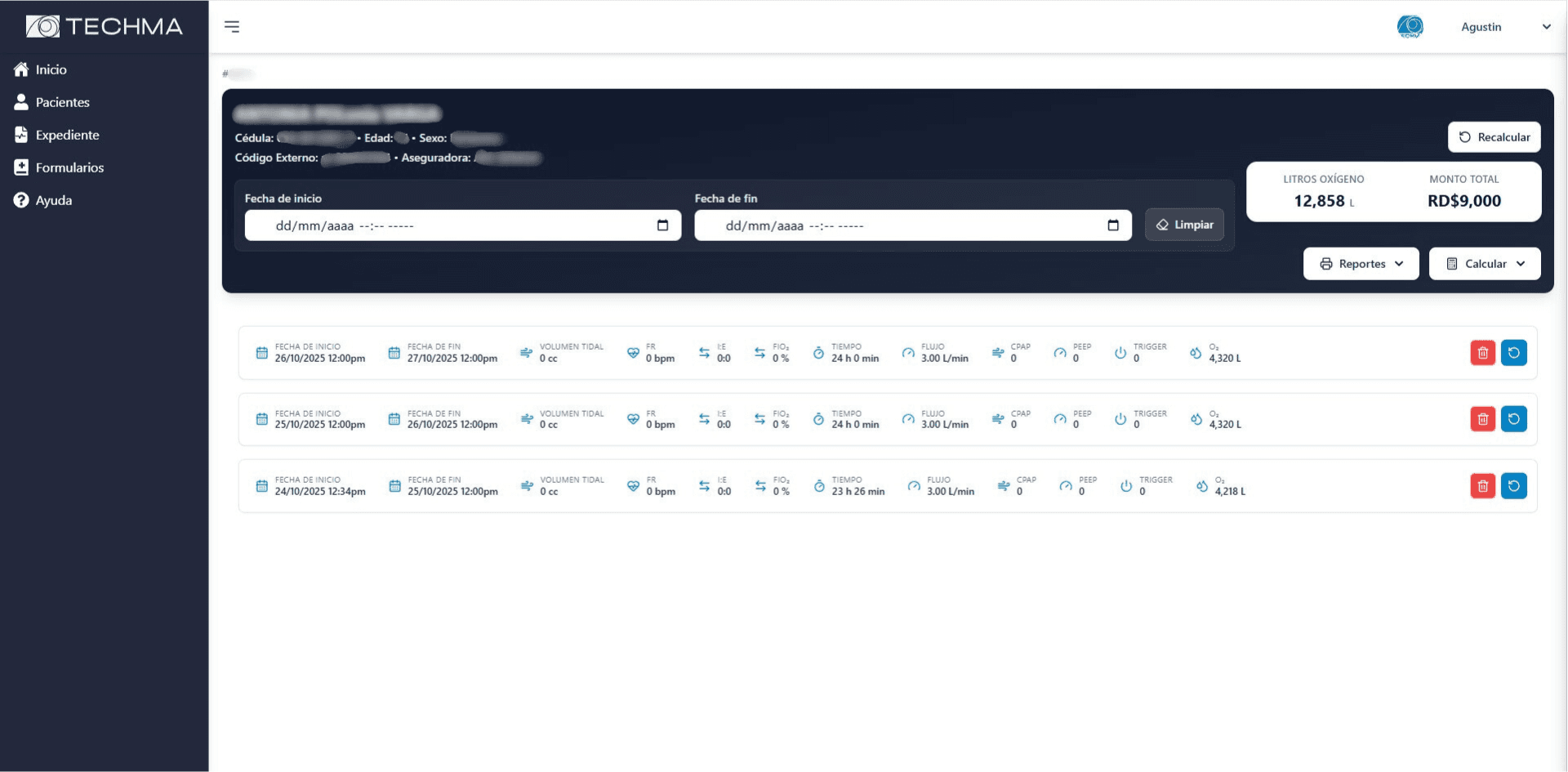Open calendar picker for Fecha de inicio
Image resolution: width=1568 pixels, height=772 pixels.
(662, 225)
